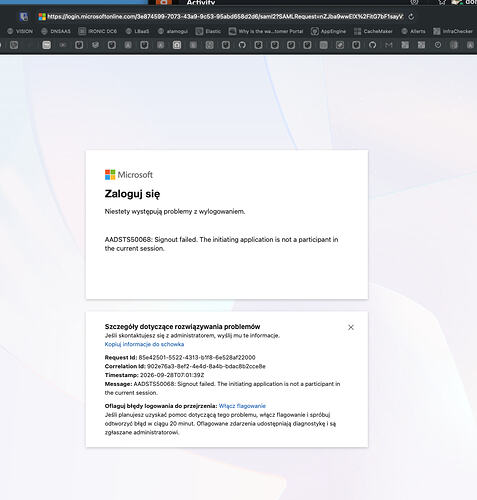Open the AppEngine bookmark
This screenshot has width=477, height=500.
(329, 31)
